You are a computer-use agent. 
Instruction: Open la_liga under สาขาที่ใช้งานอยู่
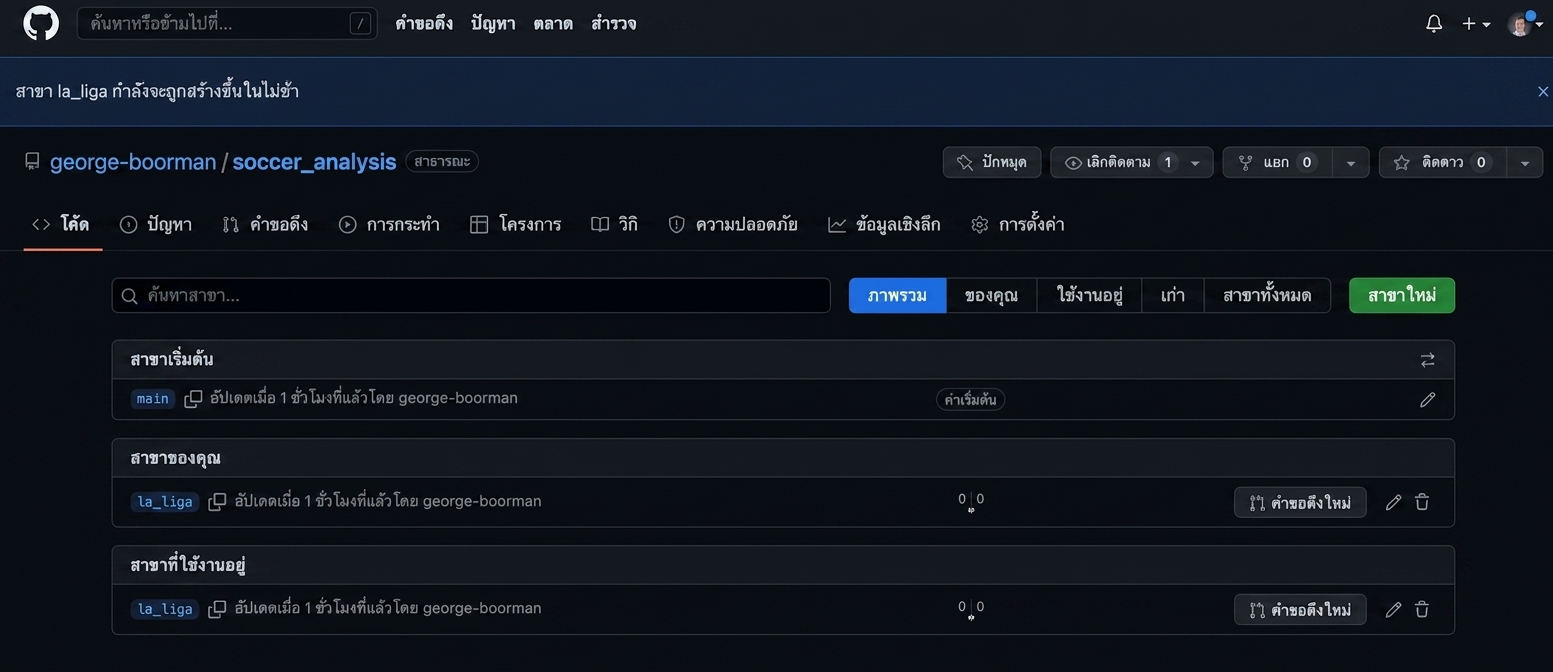165,608
